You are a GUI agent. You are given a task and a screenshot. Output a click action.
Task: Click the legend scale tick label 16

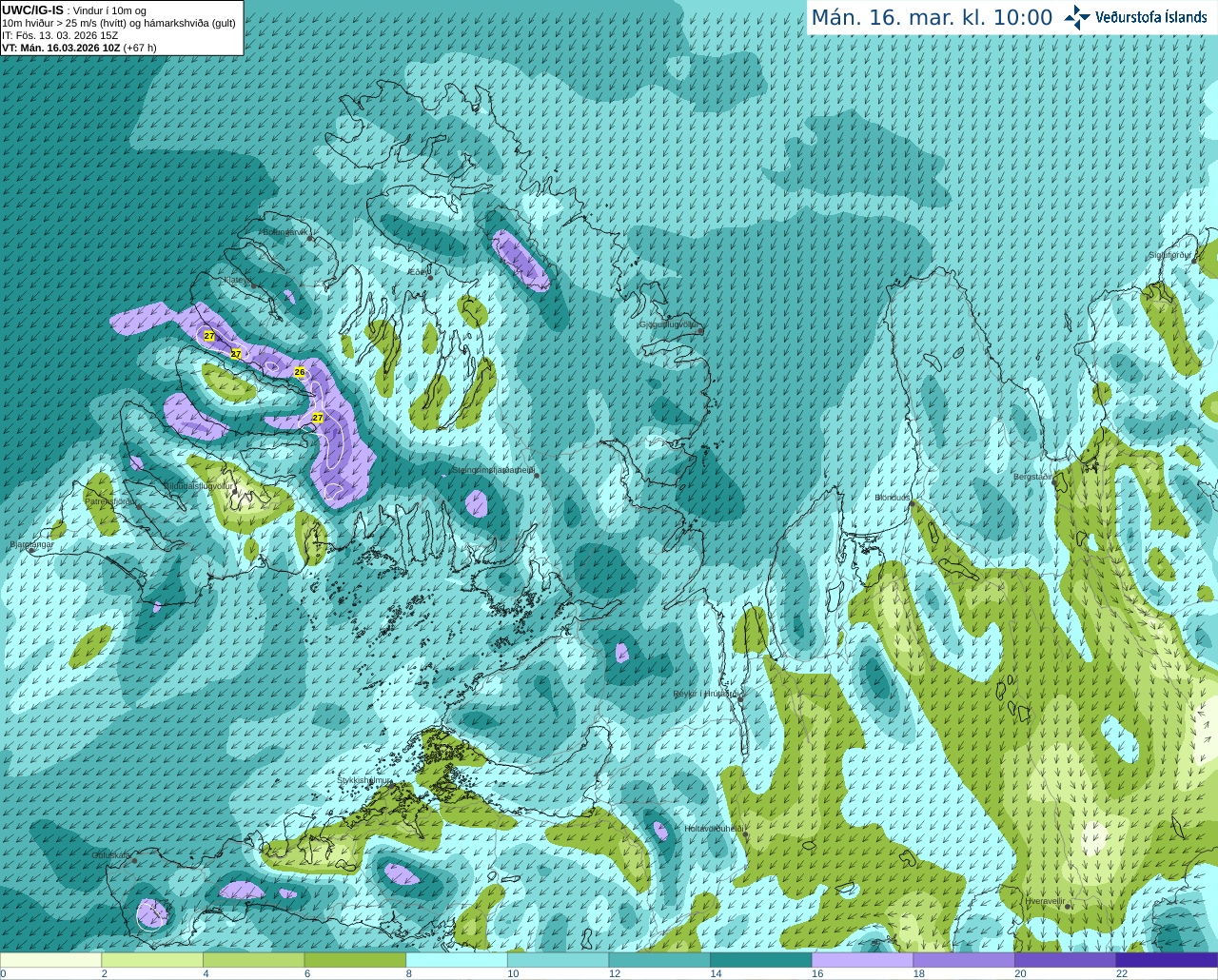[817, 973]
